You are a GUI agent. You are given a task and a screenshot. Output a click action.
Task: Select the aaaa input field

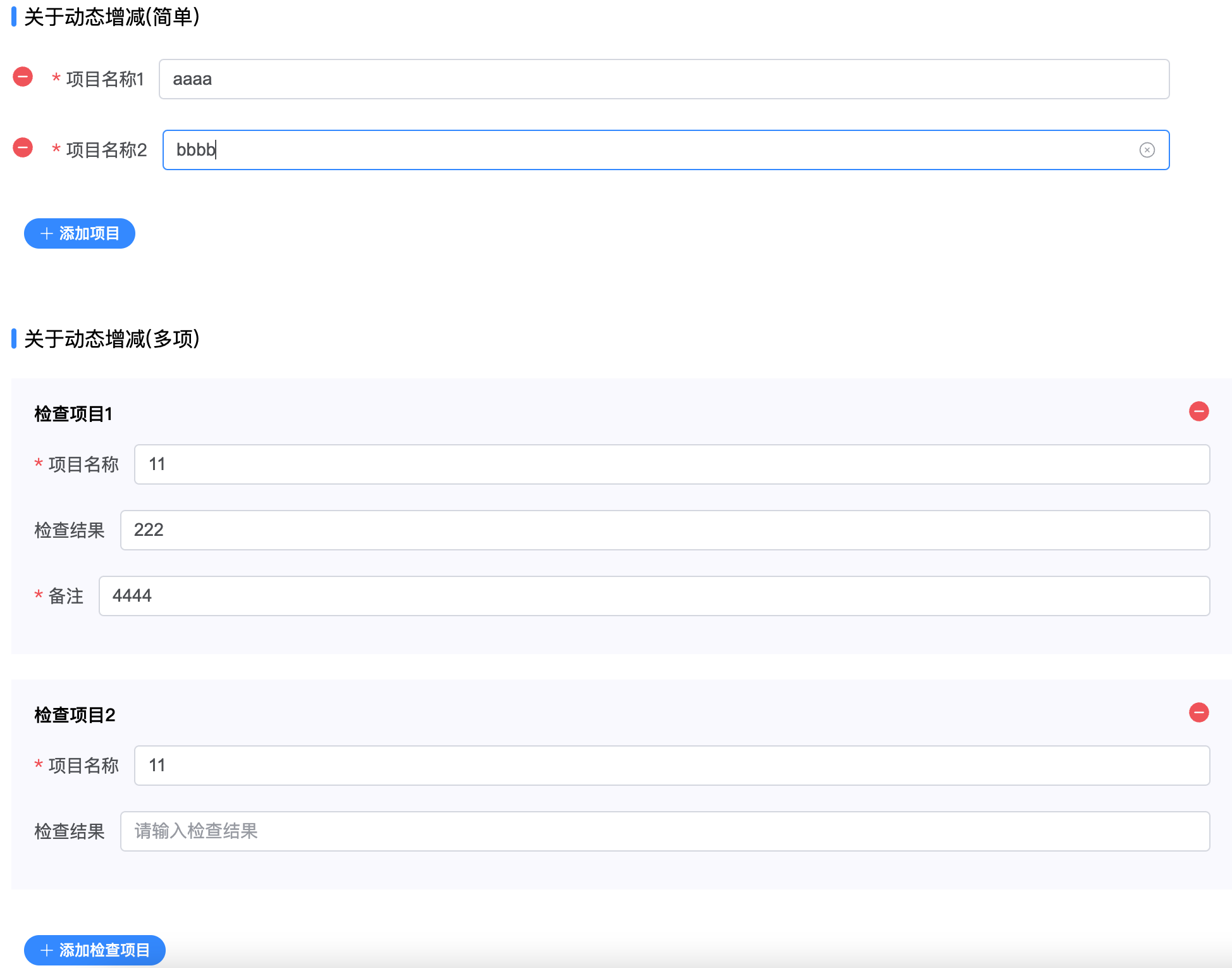pos(664,78)
